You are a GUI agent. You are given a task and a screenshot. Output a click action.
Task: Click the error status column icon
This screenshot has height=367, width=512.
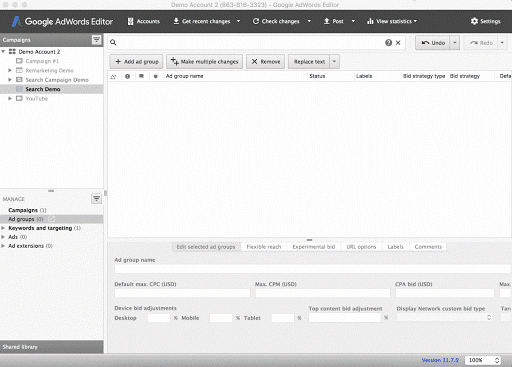pos(127,76)
